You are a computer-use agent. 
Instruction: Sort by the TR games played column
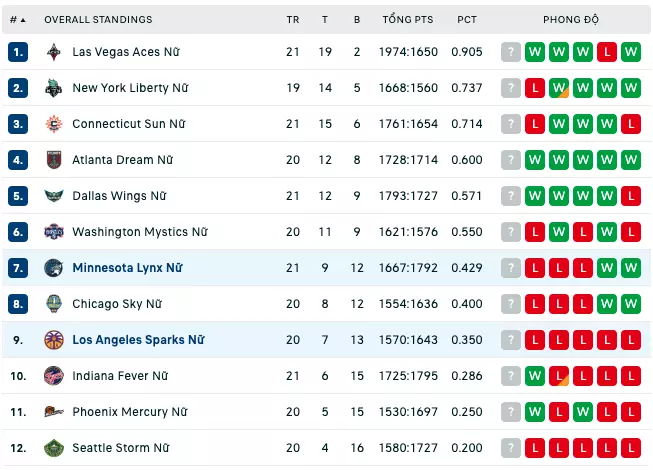[x=293, y=20]
